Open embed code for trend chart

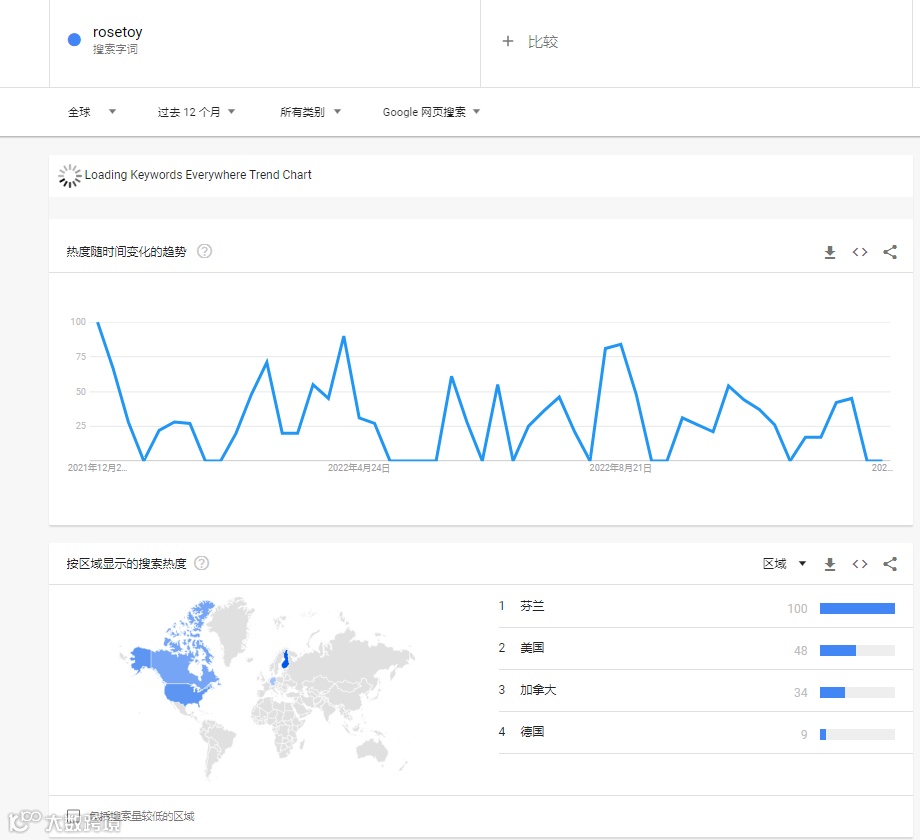(860, 252)
